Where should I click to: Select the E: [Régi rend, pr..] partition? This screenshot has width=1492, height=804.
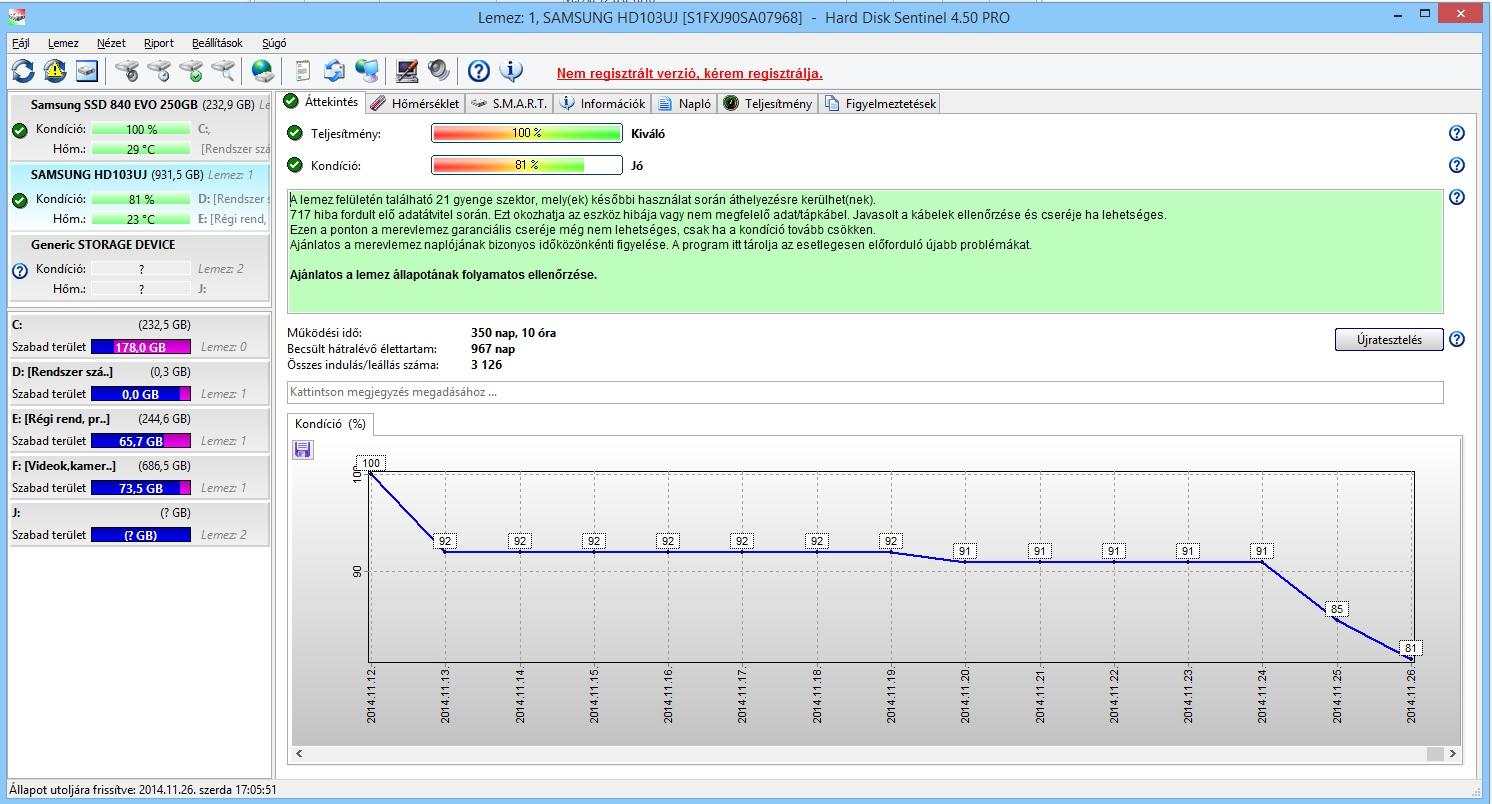[x=139, y=430]
